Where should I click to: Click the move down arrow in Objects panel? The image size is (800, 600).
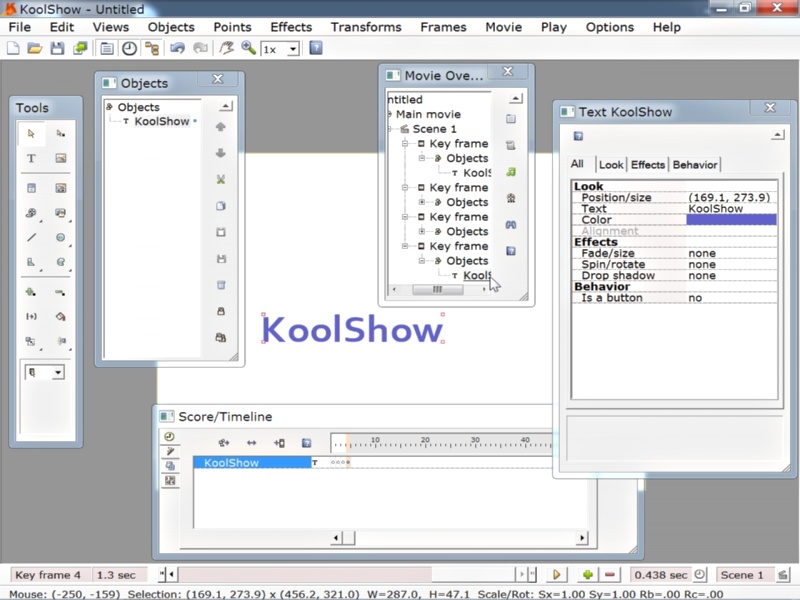point(220,153)
